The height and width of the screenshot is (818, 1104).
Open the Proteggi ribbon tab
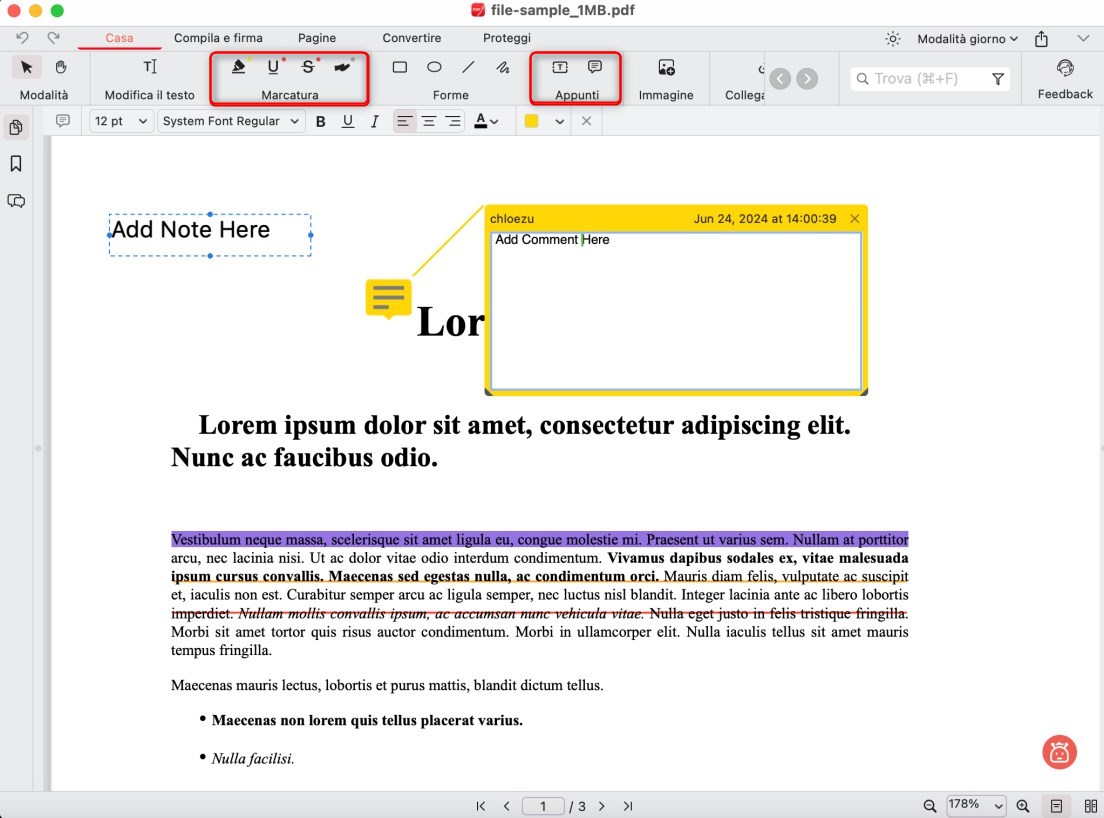point(506,38)
